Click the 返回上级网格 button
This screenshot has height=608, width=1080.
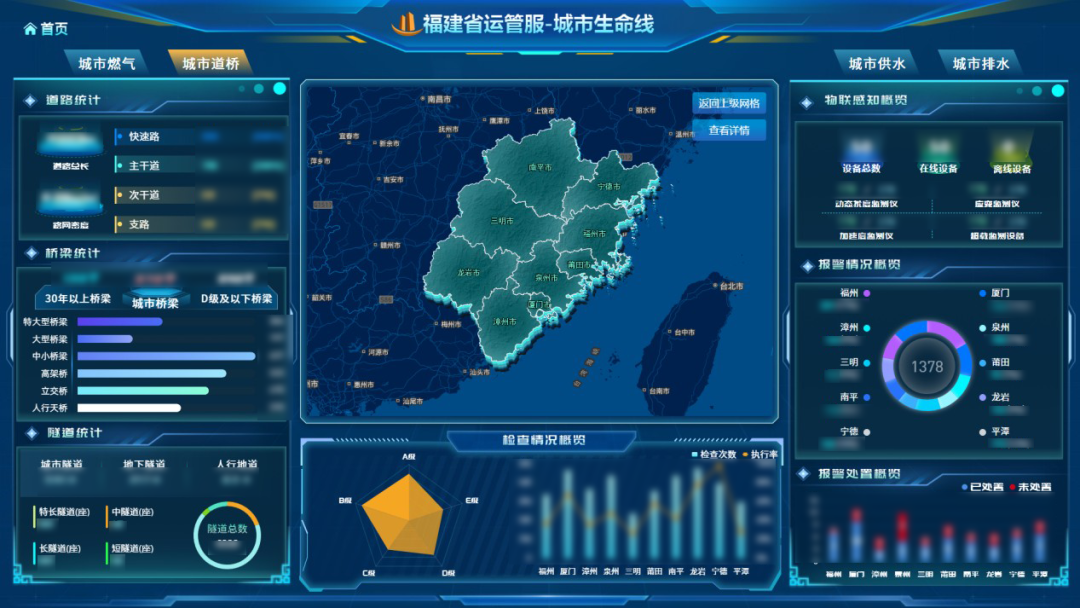point(729,103)
